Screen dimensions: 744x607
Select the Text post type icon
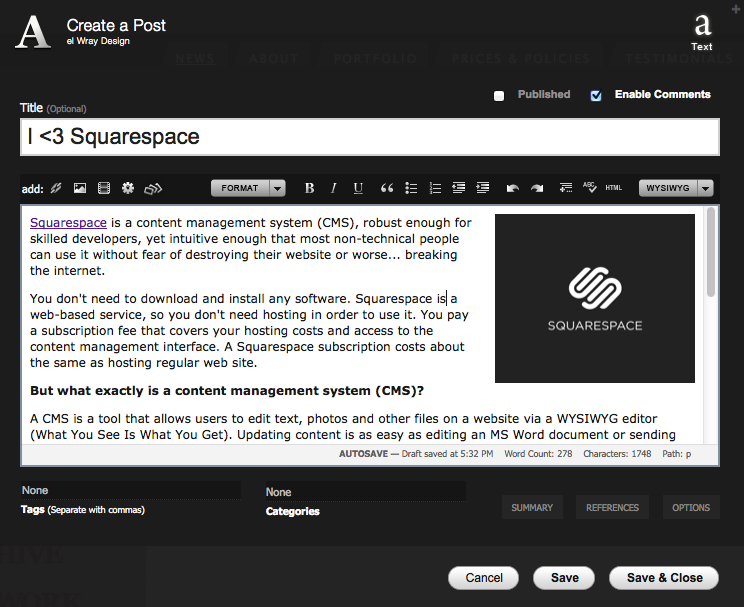pyautogui.click(x=702, y=32)
